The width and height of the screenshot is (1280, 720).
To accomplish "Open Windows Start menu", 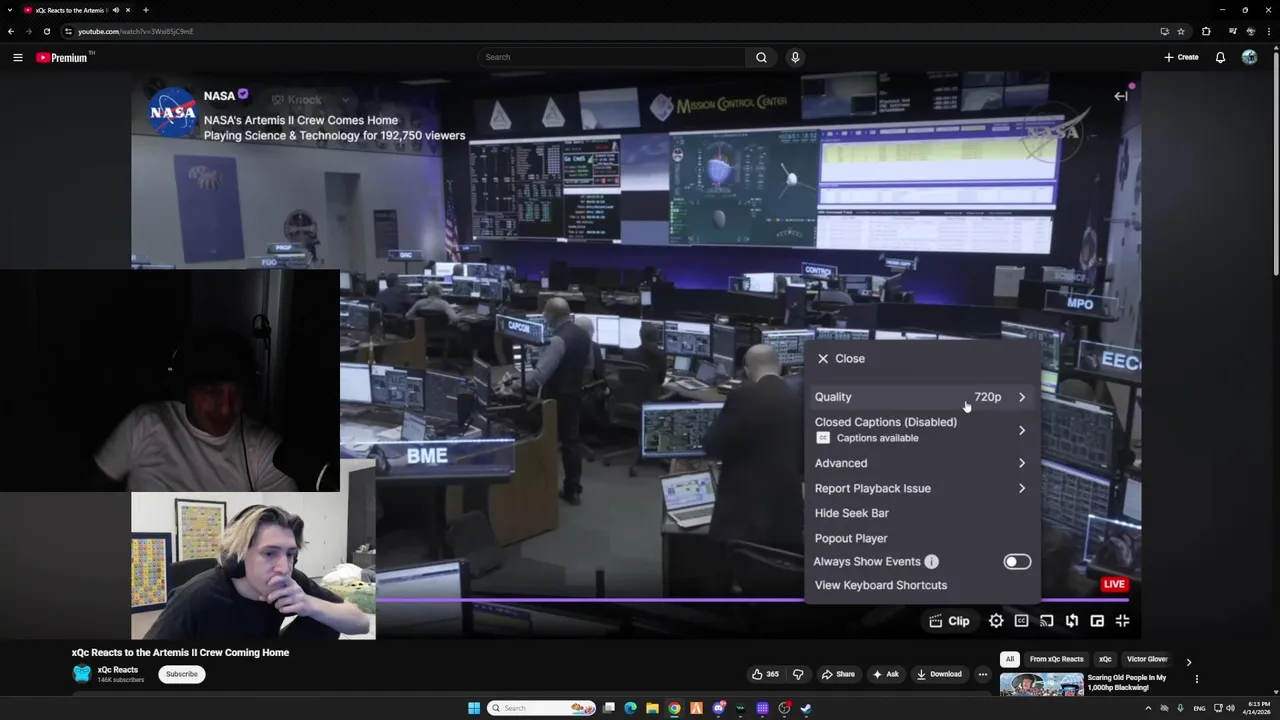I will (474, 708).
